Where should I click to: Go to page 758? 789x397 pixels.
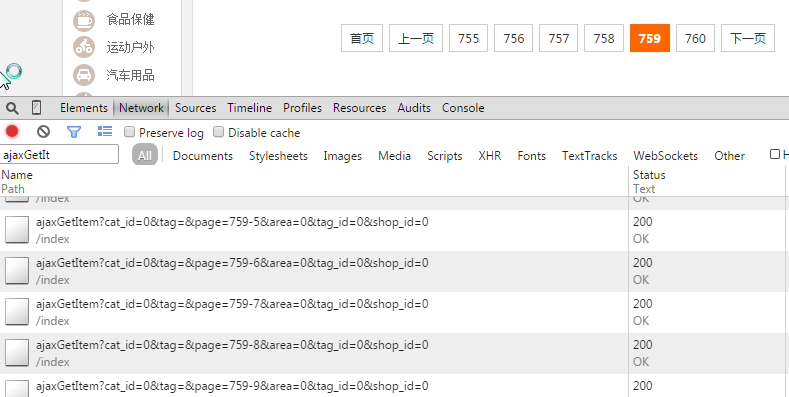pos(604,38)
